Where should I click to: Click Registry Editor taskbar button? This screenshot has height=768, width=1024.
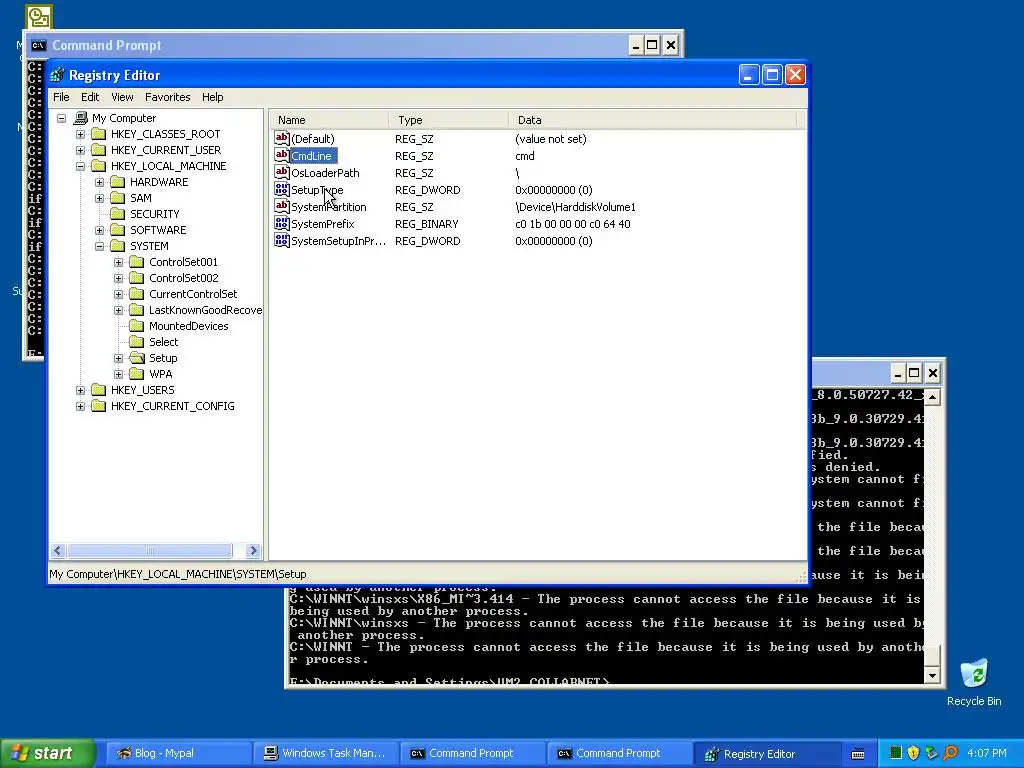click(x=765, y=753)
